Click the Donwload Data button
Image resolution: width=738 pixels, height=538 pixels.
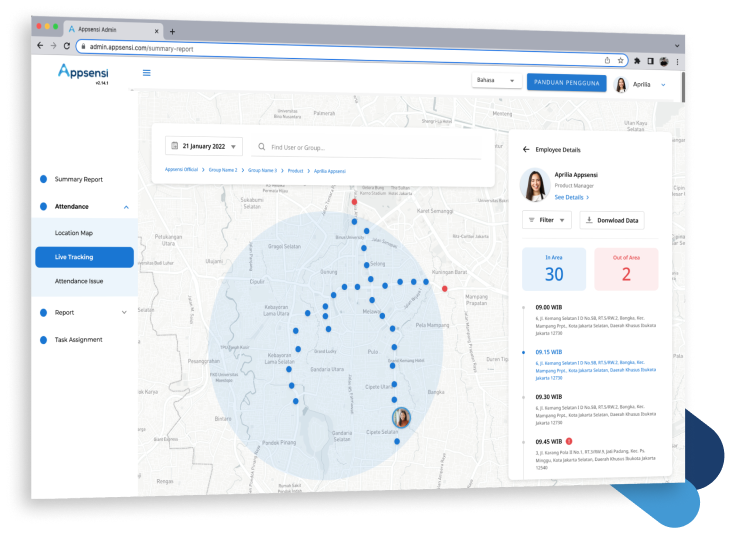[x=612, y=220]
